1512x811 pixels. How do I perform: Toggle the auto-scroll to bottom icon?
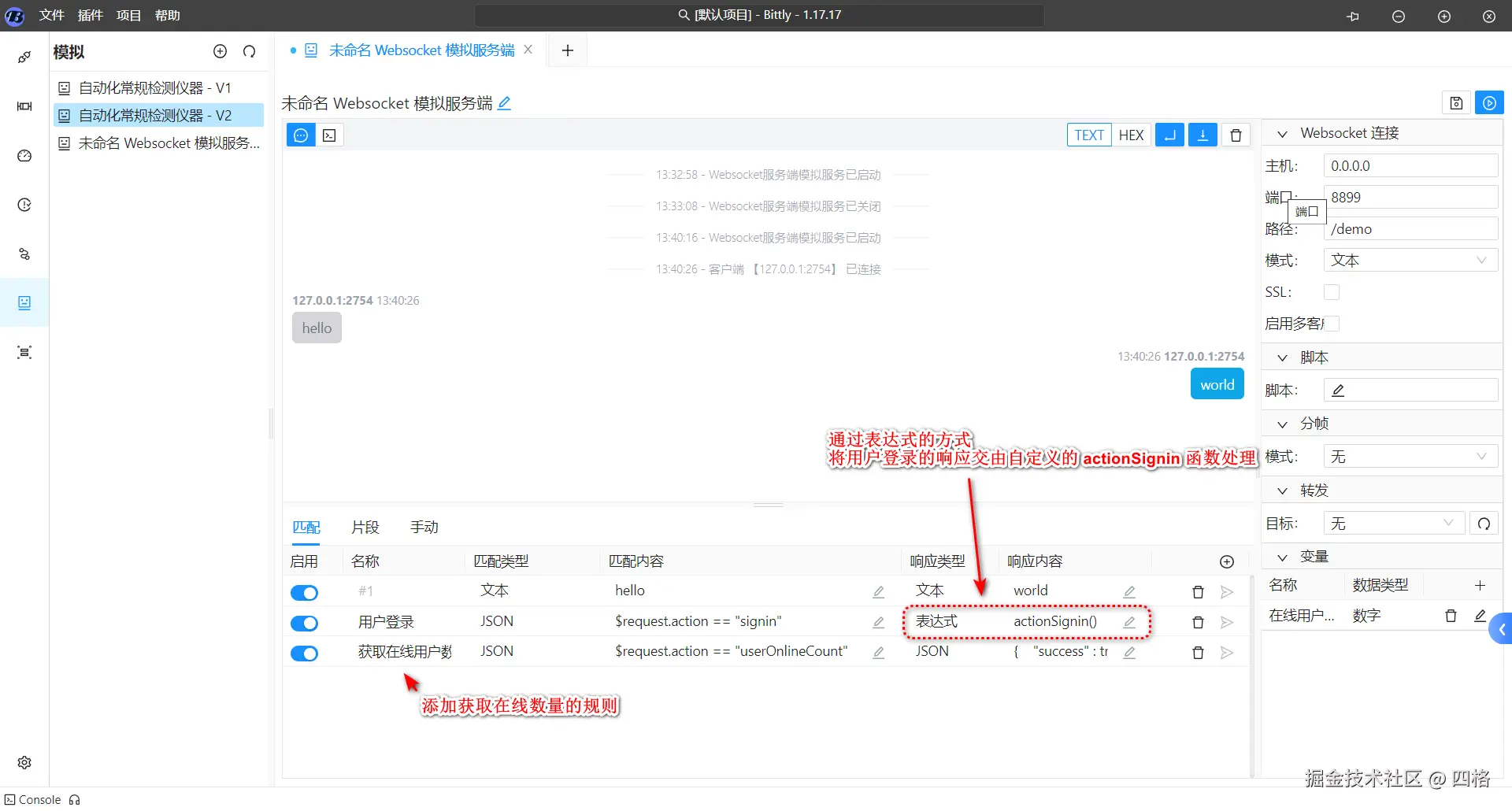click(x=1203, y=135)
